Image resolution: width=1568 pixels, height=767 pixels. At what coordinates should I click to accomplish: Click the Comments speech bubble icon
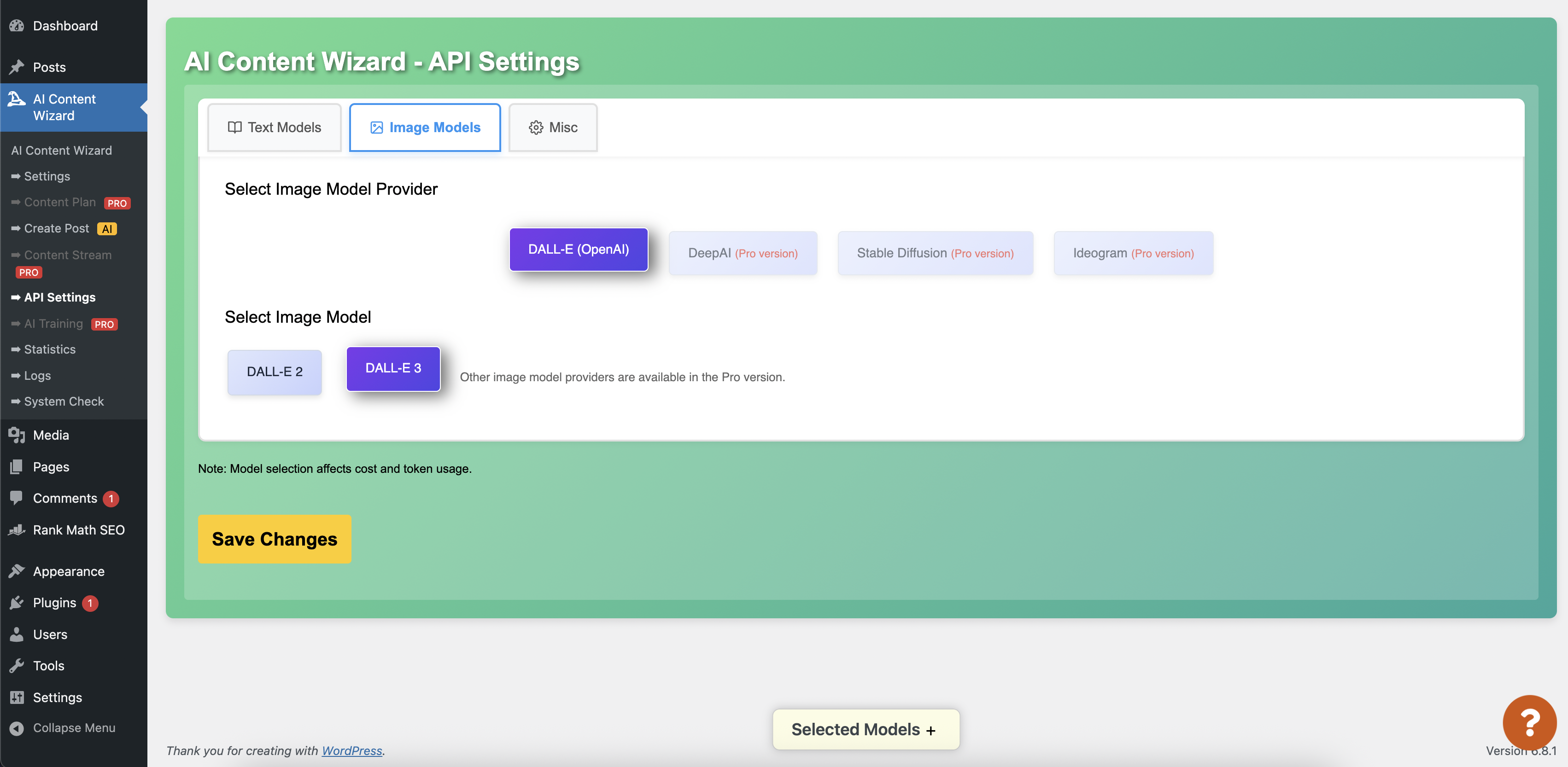[x=17, y=498]
